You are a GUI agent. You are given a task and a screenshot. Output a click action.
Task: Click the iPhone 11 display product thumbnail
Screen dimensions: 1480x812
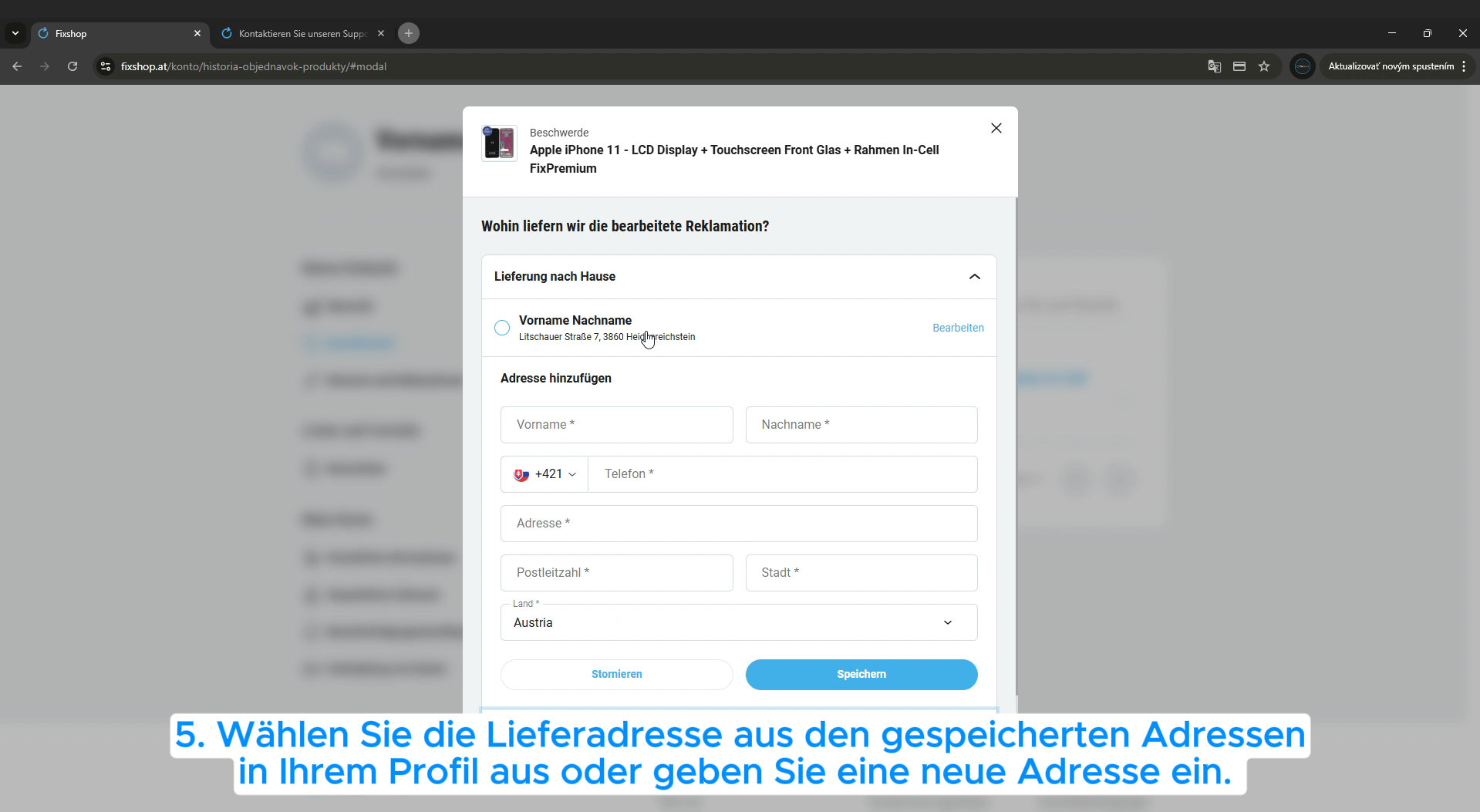pos(499,143)
